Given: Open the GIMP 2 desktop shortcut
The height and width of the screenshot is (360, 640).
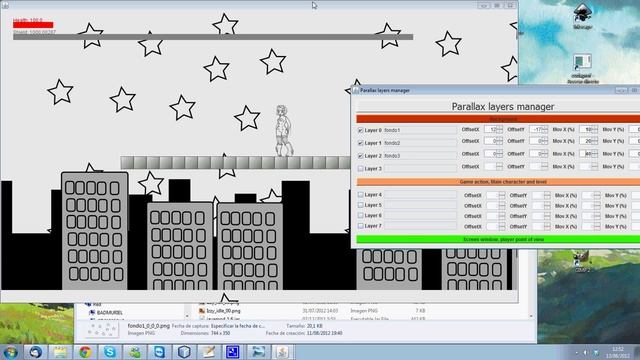Looking at the screenshot, I should click(582, 261).
